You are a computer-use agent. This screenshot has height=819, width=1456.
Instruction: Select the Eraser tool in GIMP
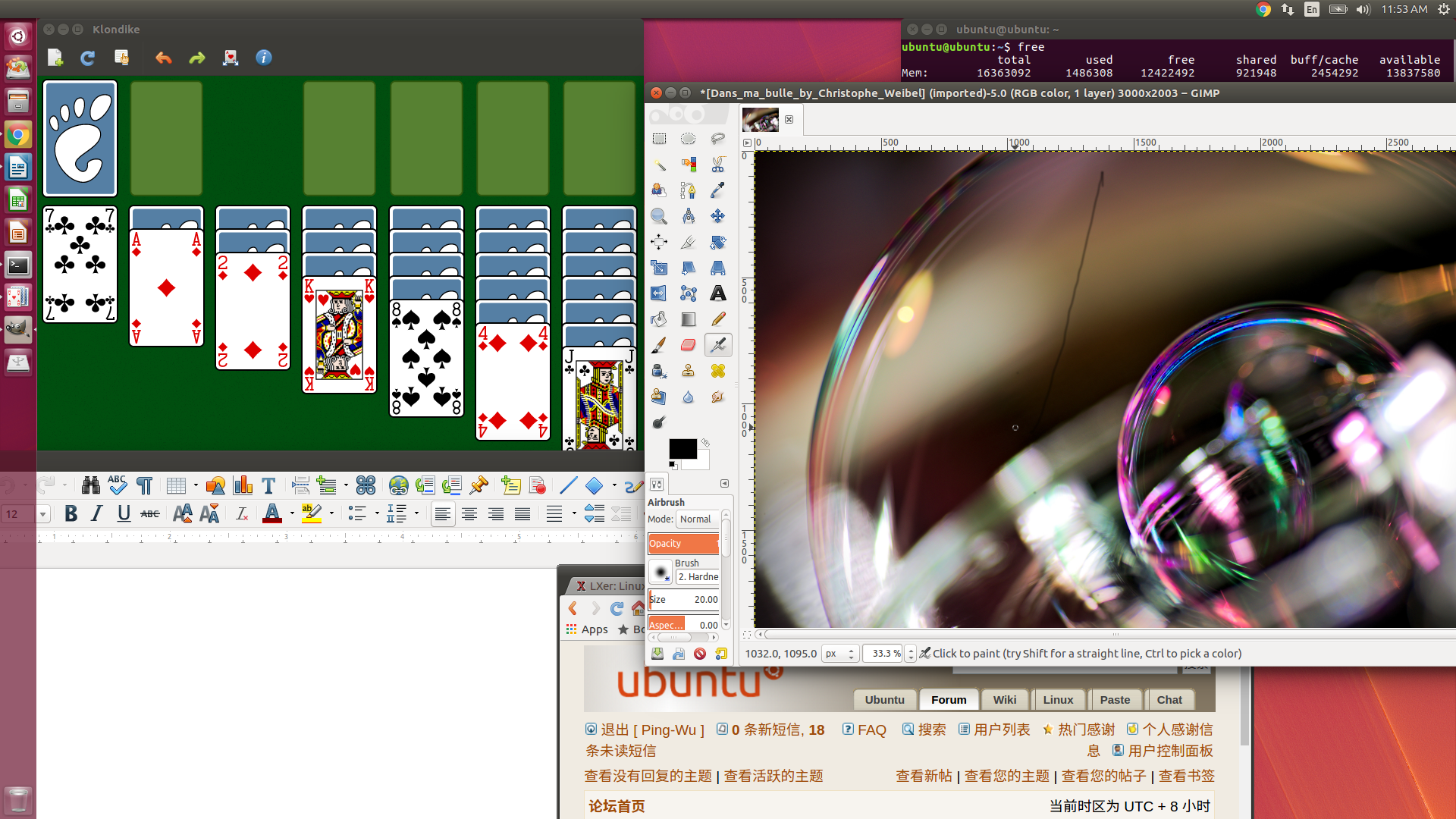[x=688, y=345]
